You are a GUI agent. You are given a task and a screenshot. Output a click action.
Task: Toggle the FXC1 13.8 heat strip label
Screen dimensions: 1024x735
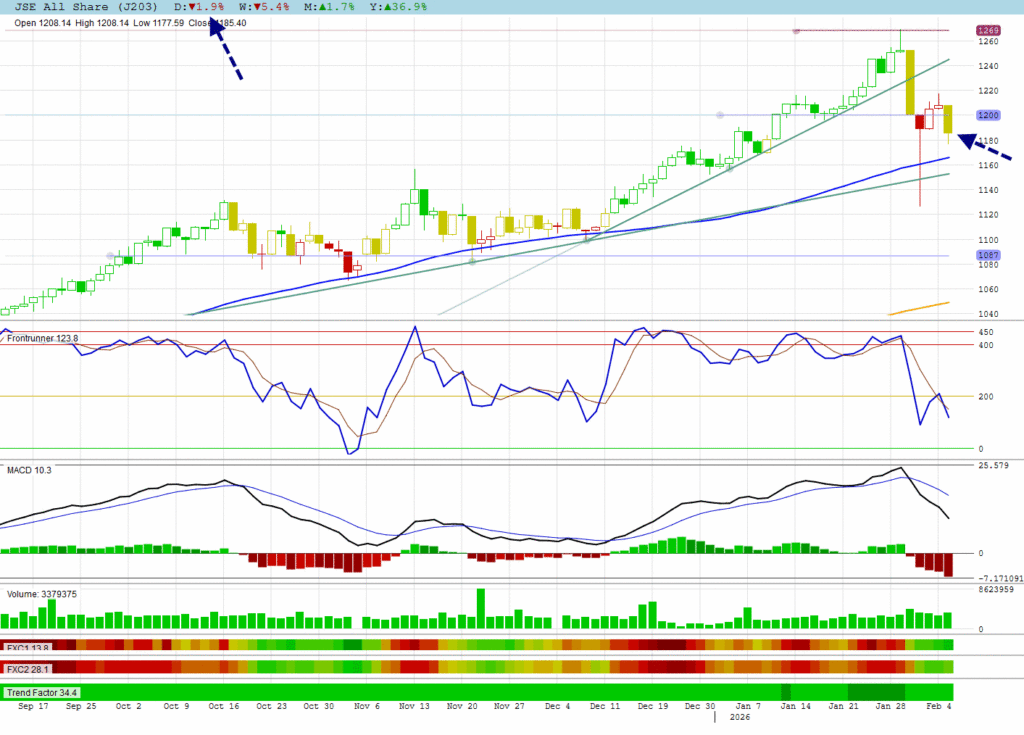point(28,646)
